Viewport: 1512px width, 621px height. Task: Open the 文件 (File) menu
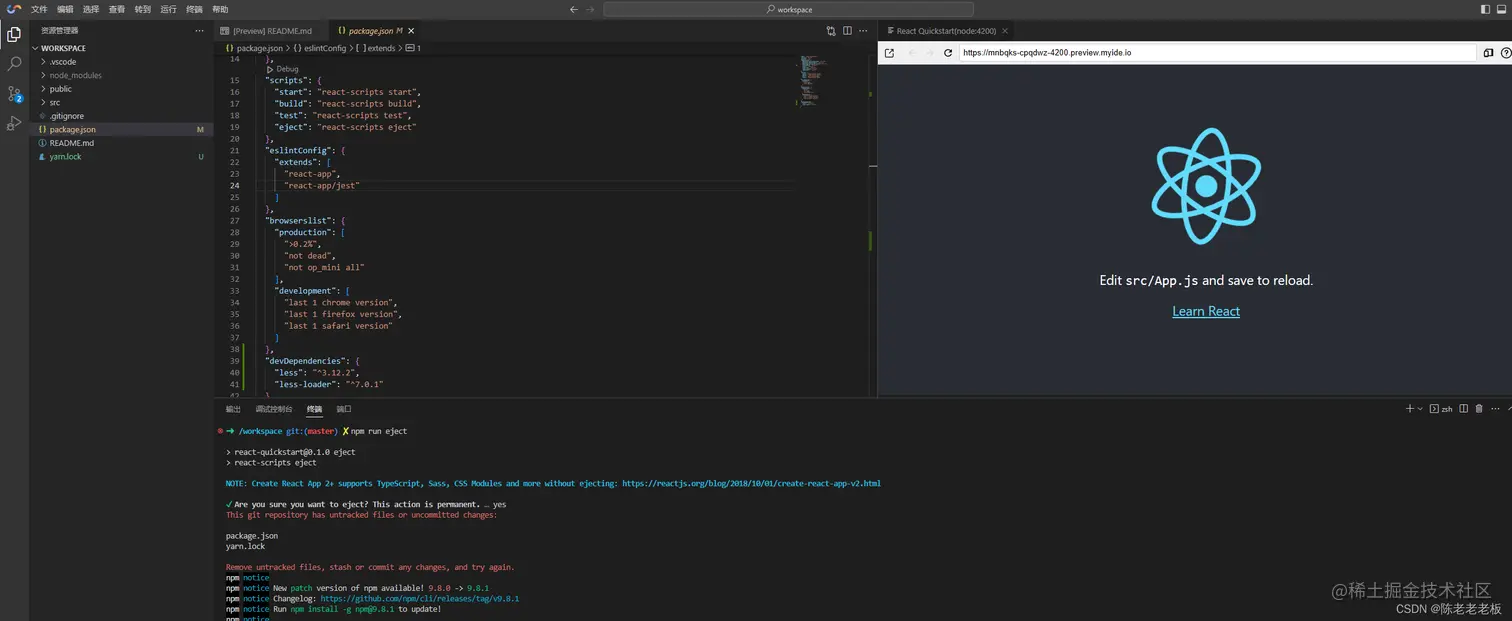[39, 9]
